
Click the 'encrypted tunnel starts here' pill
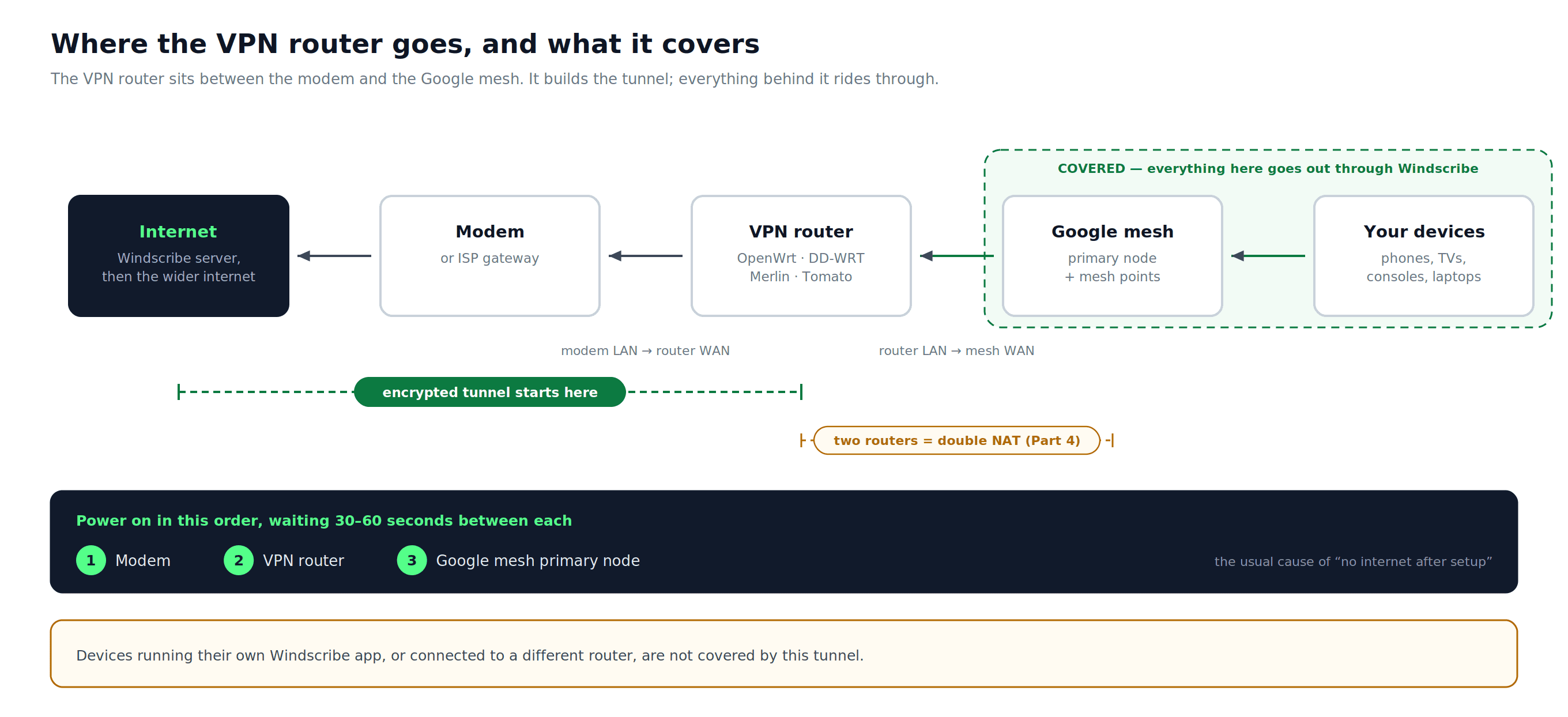tap(490, 392)
